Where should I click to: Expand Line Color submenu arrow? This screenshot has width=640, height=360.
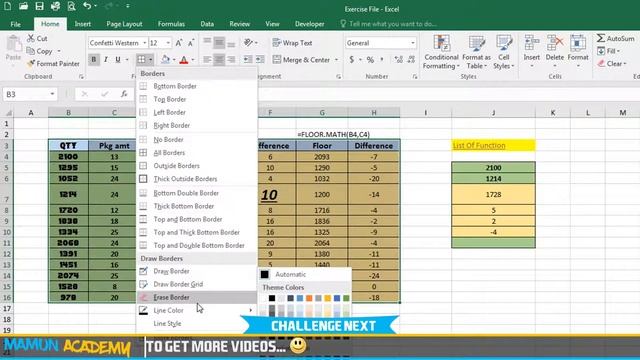250,310
